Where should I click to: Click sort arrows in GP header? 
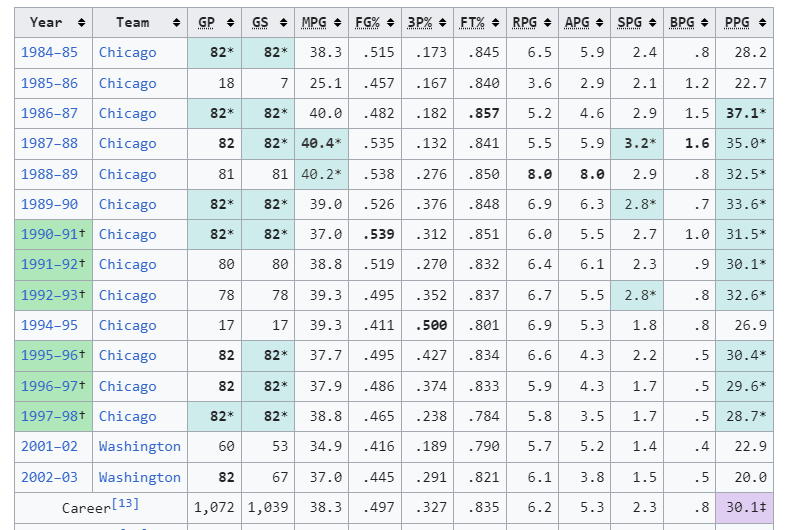pyautogui.click(x=231, y=23)
